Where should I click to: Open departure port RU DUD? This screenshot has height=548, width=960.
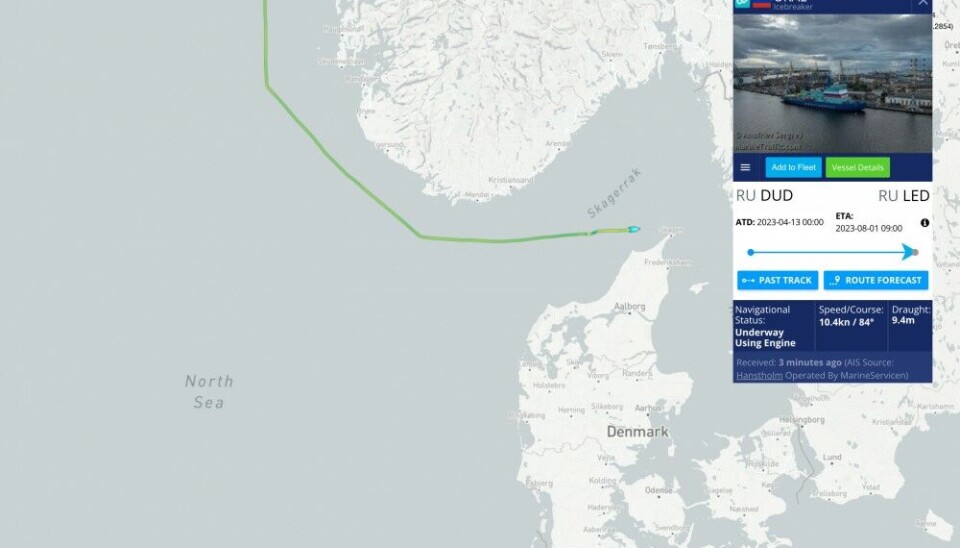coord(764,195)
